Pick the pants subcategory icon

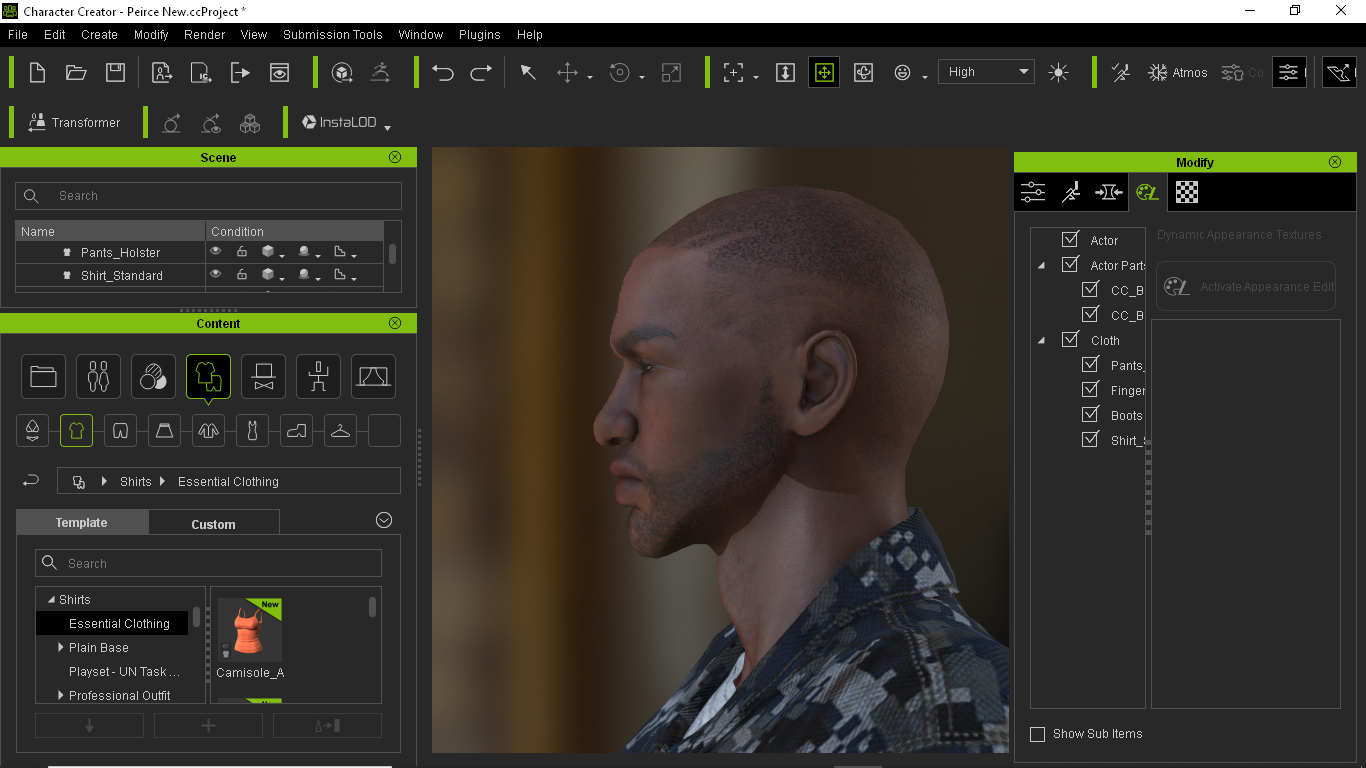click(120, 431)
